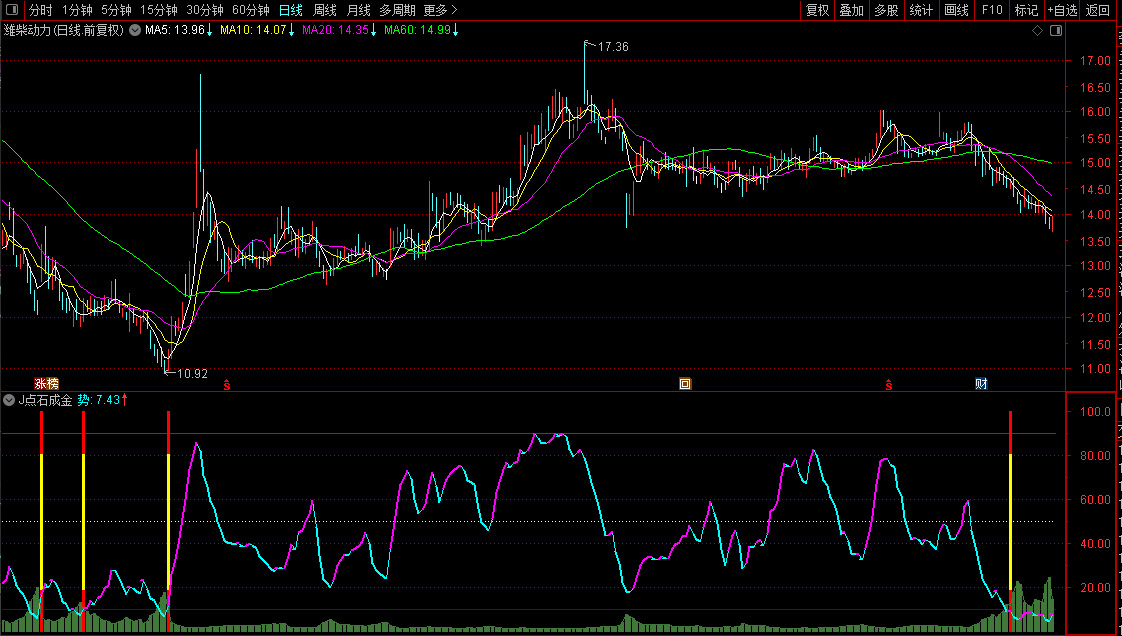Image resolution: width=1122 pixels, height=636 pixels.
Task: Click the diamond icon in chart header
Action: point(1038,31)
